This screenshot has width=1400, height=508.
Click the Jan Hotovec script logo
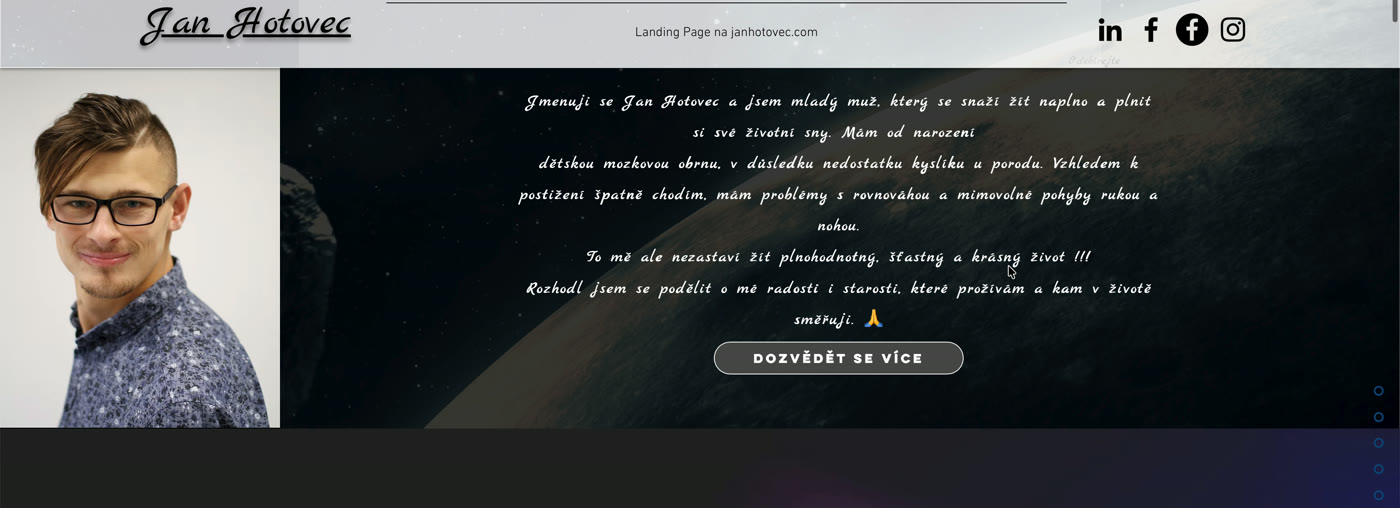(x=246, y=25)
